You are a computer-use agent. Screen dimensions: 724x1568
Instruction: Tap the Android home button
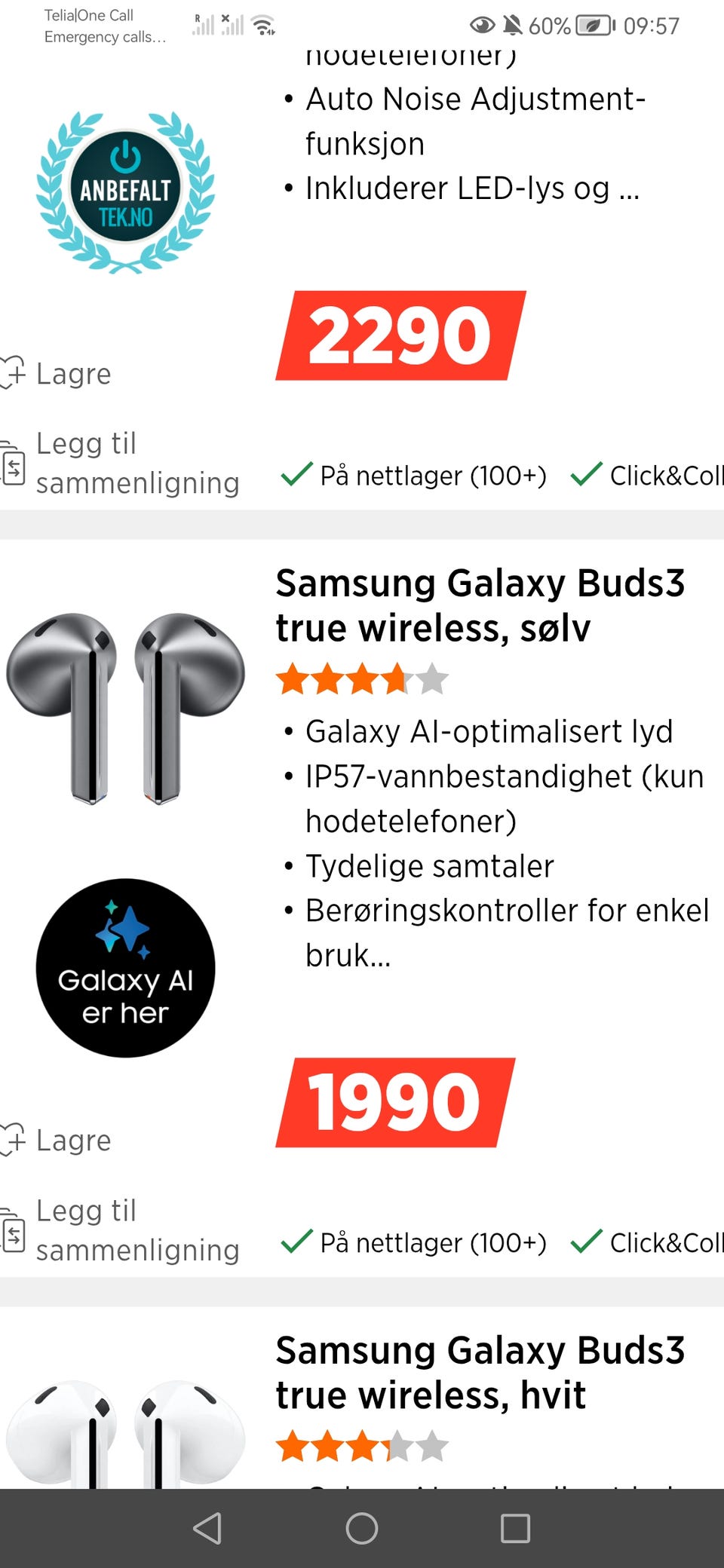click(x=362, y=1530)
